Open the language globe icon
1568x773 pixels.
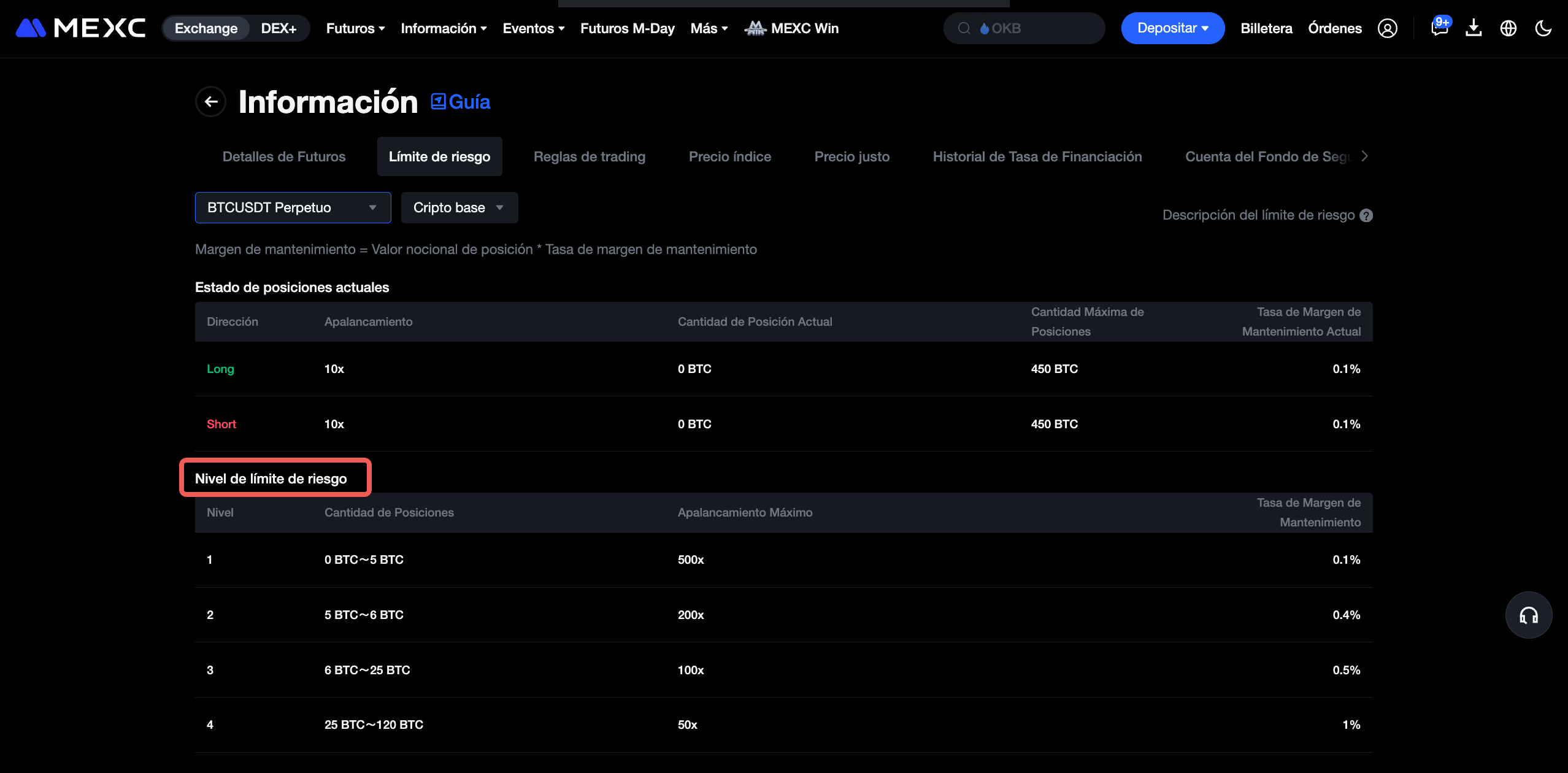tap(1508, 28)
